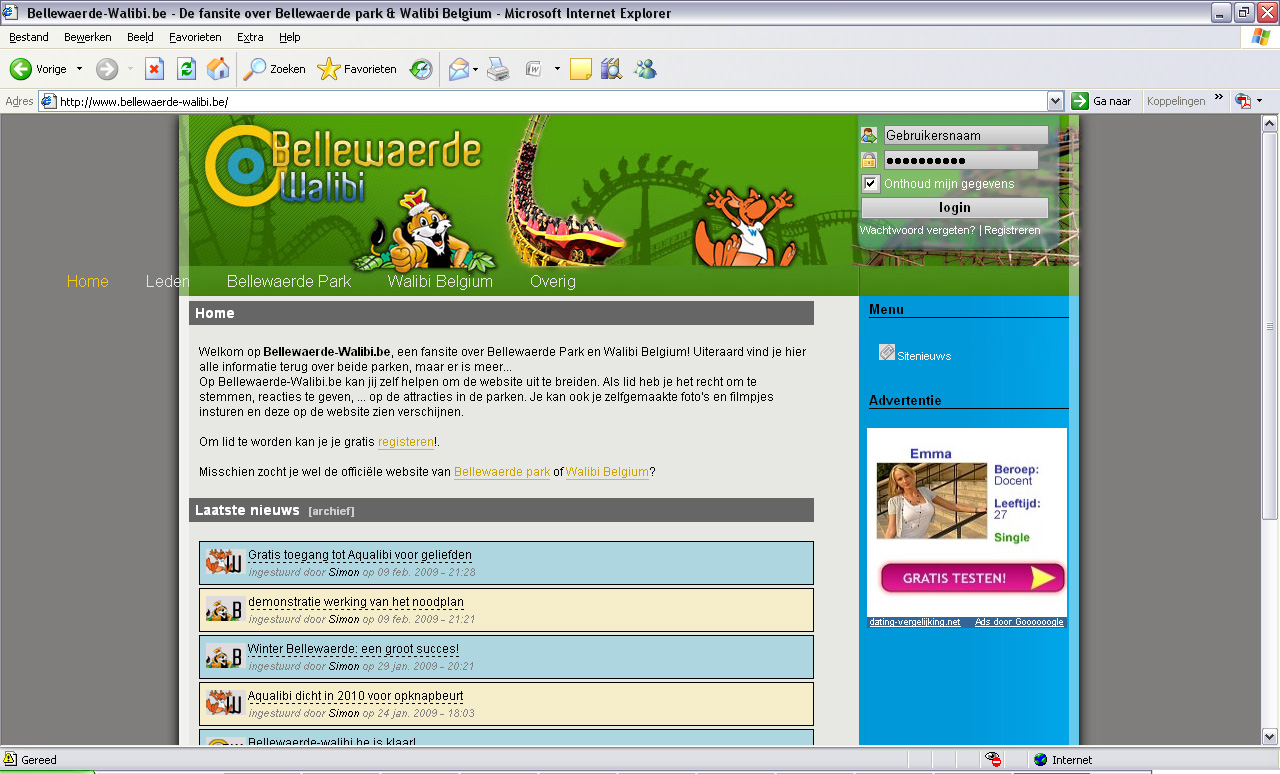The width and height of the screenshot is (1280, 774).
Task: Open Sitenieuws in the Menu sidebar
Action: (x=924, y=355)
